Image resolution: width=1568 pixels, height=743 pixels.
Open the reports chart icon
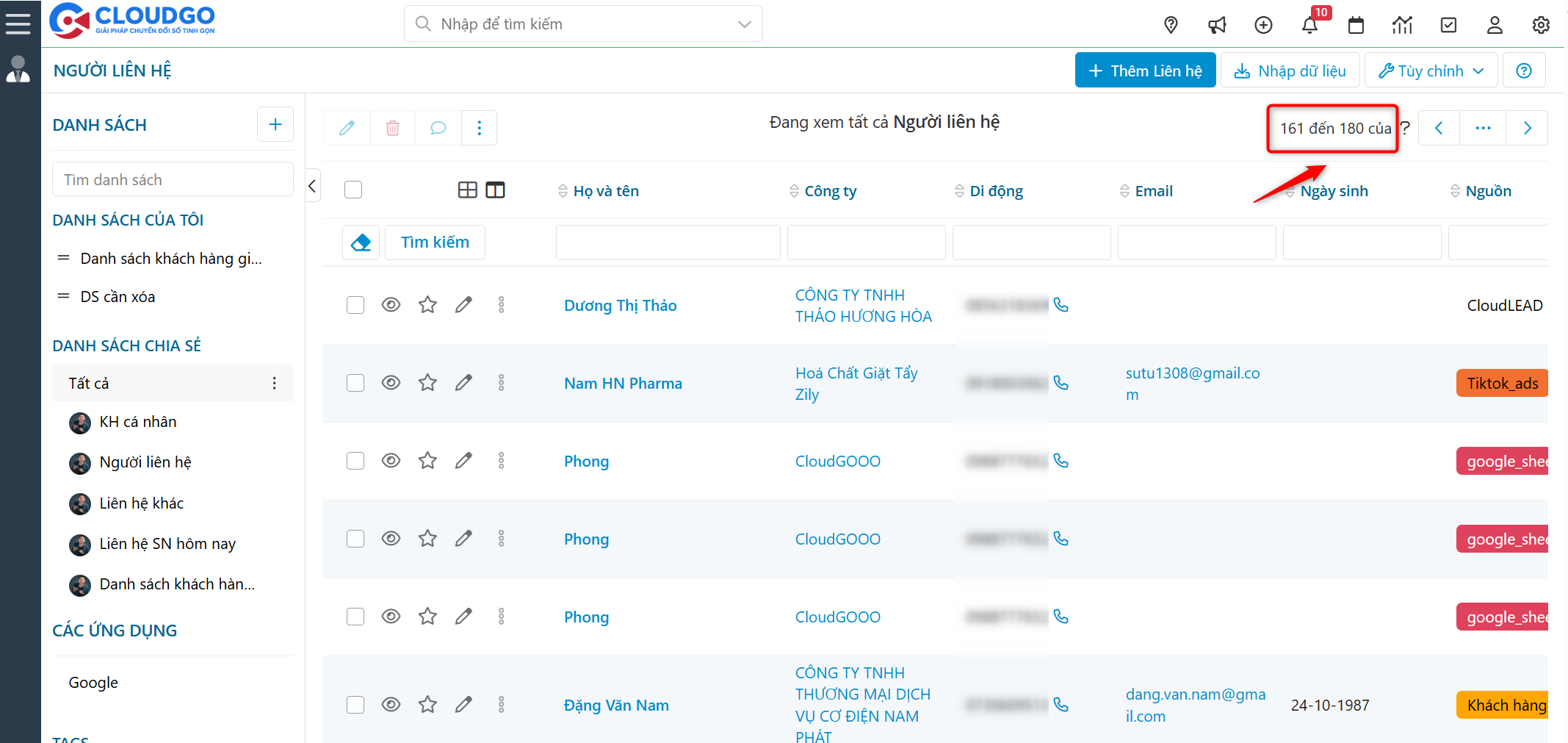[x=1402, y=26]
